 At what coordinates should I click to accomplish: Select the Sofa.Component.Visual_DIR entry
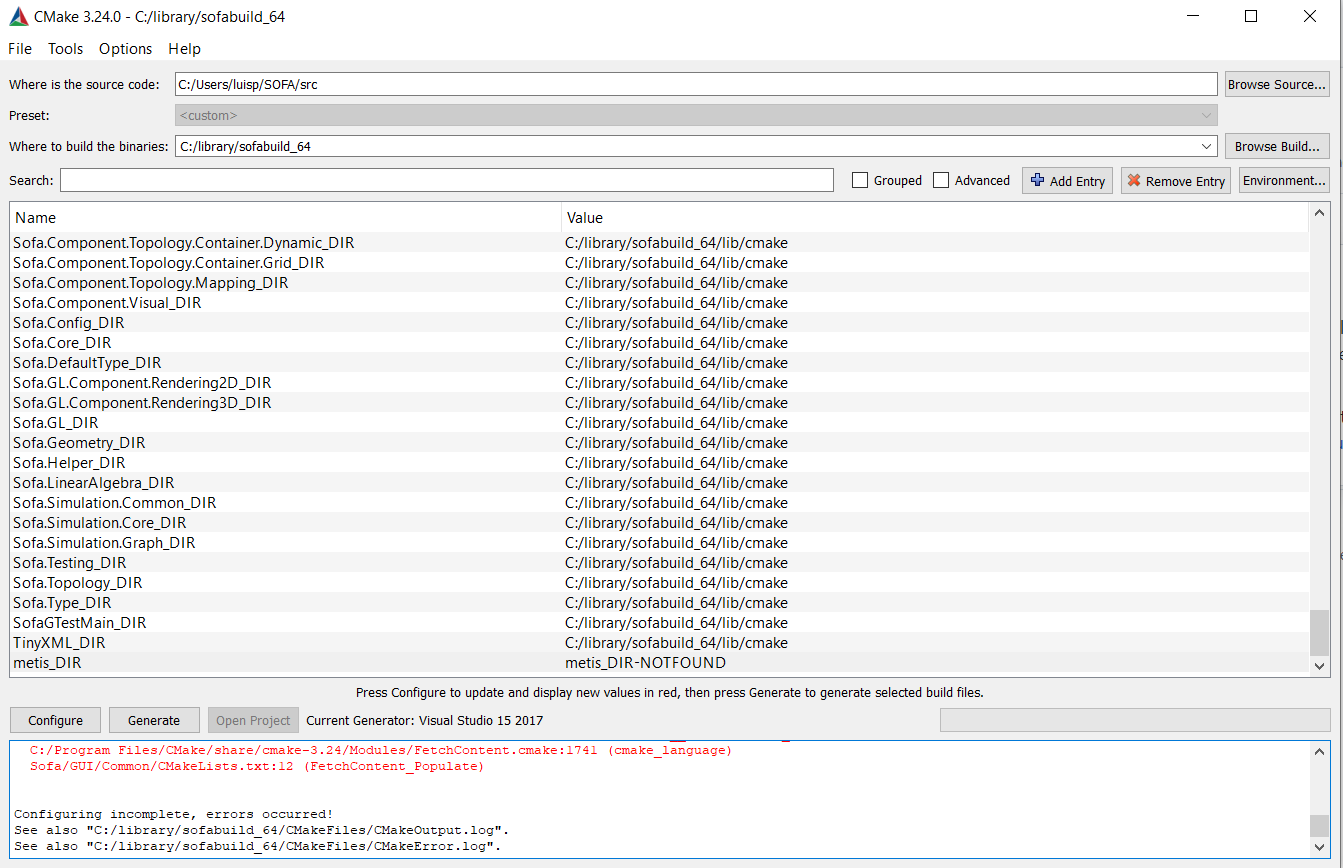coord(107,303)
